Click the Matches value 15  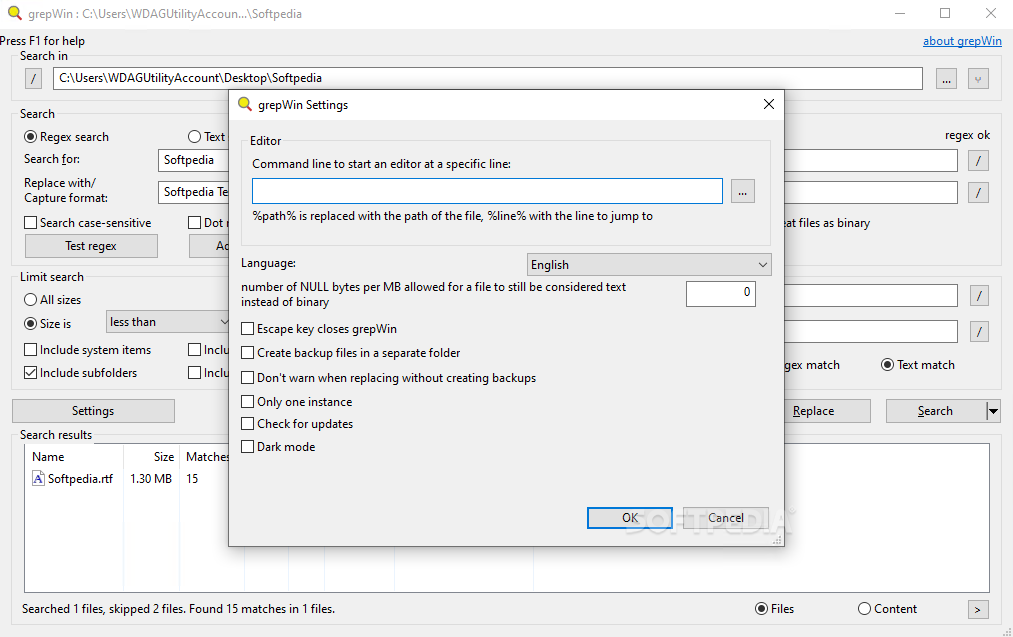[192, 479]
